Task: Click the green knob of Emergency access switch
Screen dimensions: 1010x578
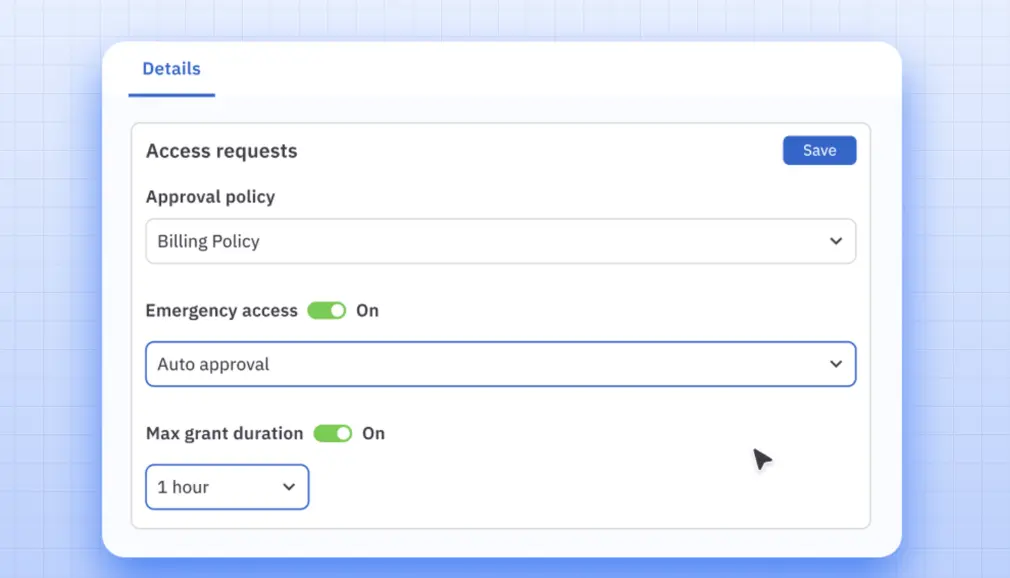Action: click(x=337, y=310)
